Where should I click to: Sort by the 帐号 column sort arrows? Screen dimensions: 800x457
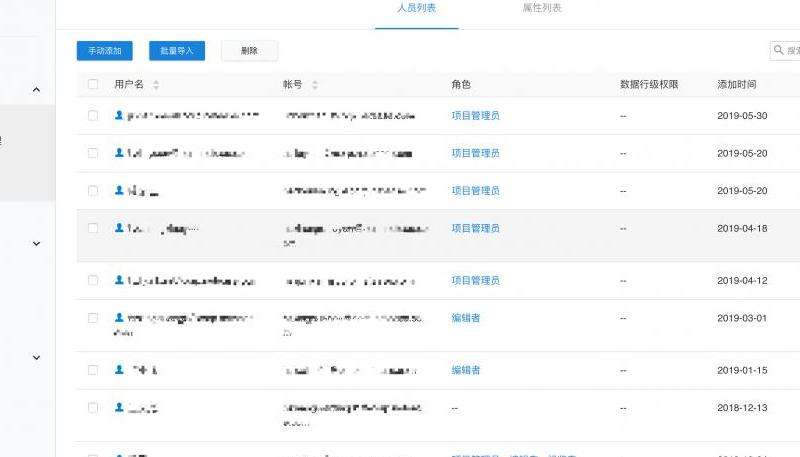pyautogui.click(x=315, y=85)
